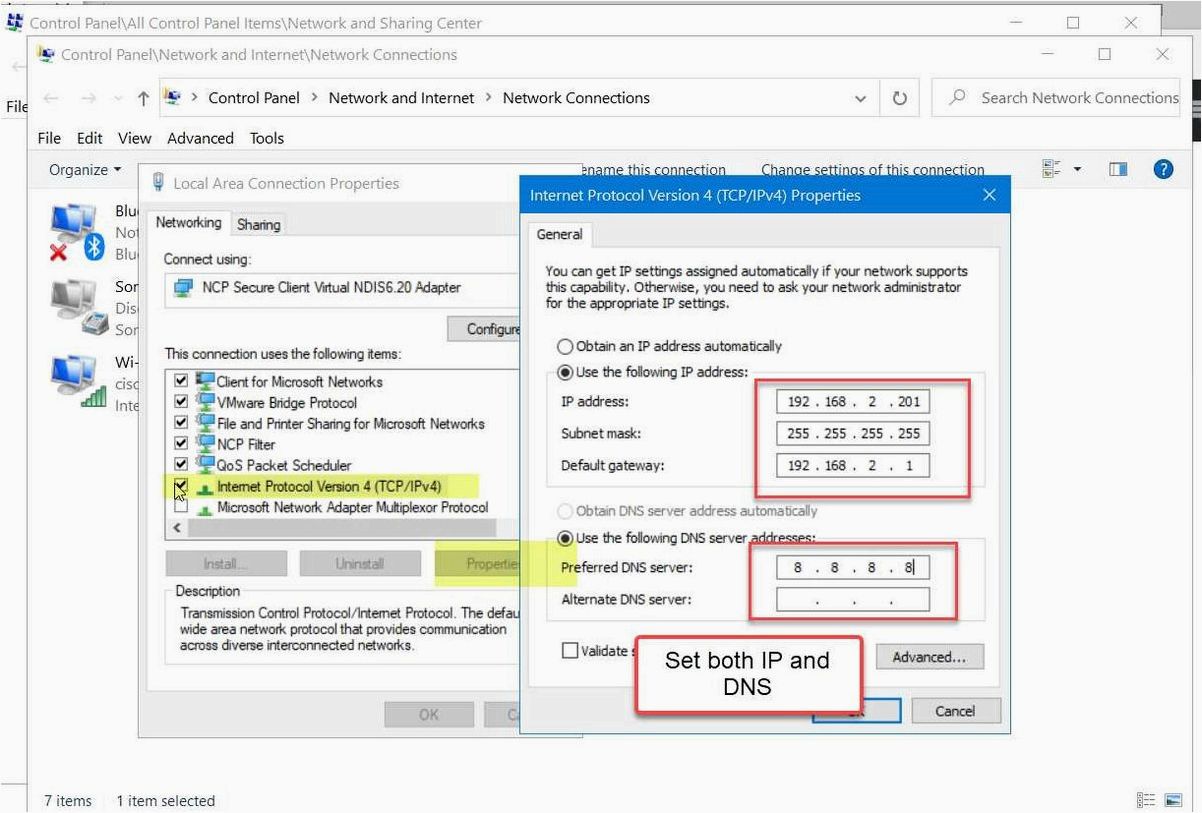The width and height of the screenshot is (1202, 813).
Task: Switch to the Sharing tab
Action: [x=258, y=225]
